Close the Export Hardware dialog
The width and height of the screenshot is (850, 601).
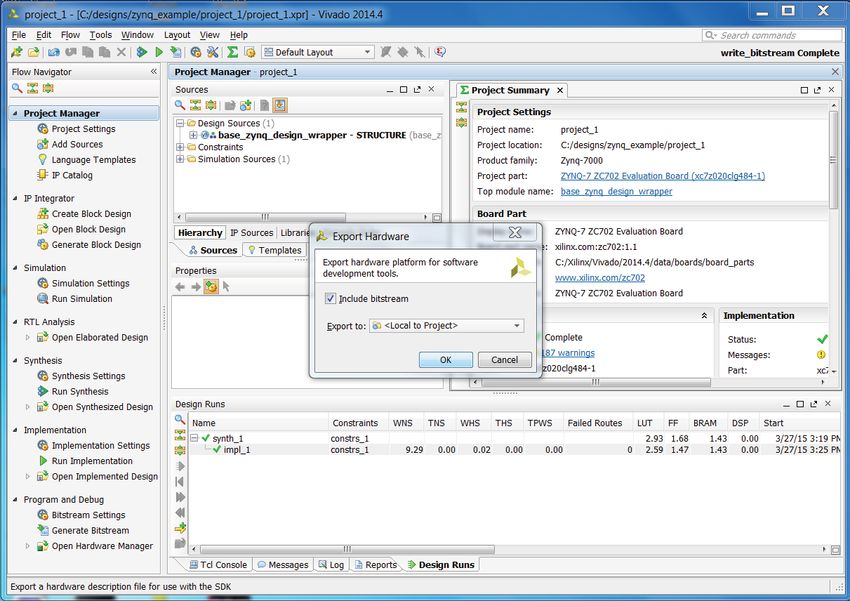click(515, 233)
